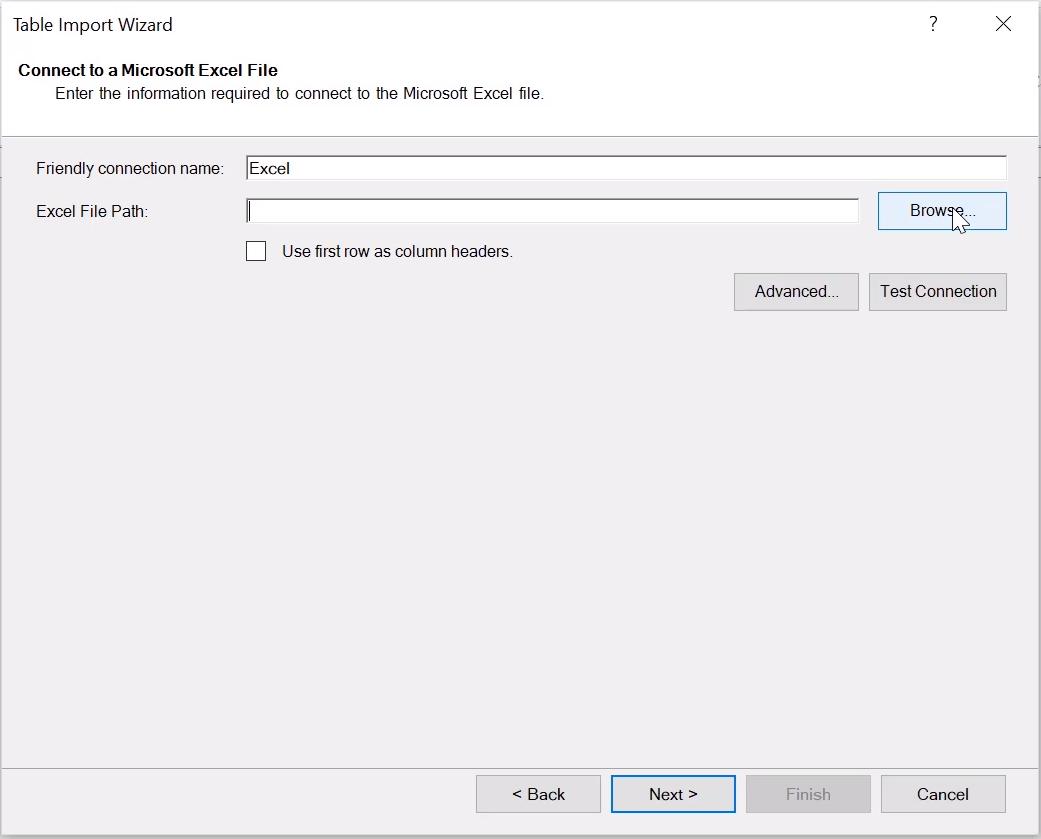Viewport: 1041px width, 839px height.
Task: Cancel the Table Import Wizard
Action: point(942,794)
